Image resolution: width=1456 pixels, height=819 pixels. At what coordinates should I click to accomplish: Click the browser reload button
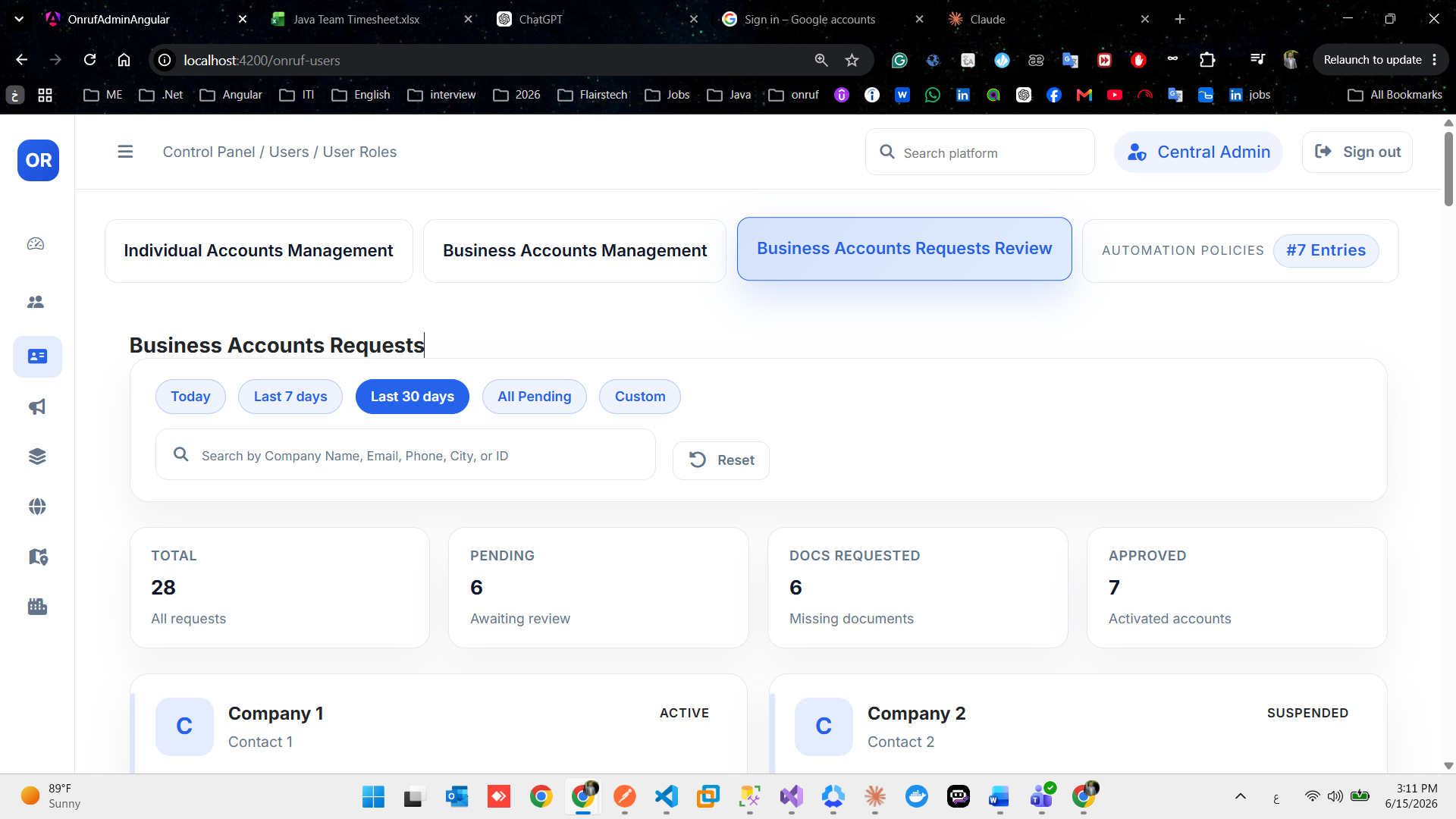coord(89,60)
